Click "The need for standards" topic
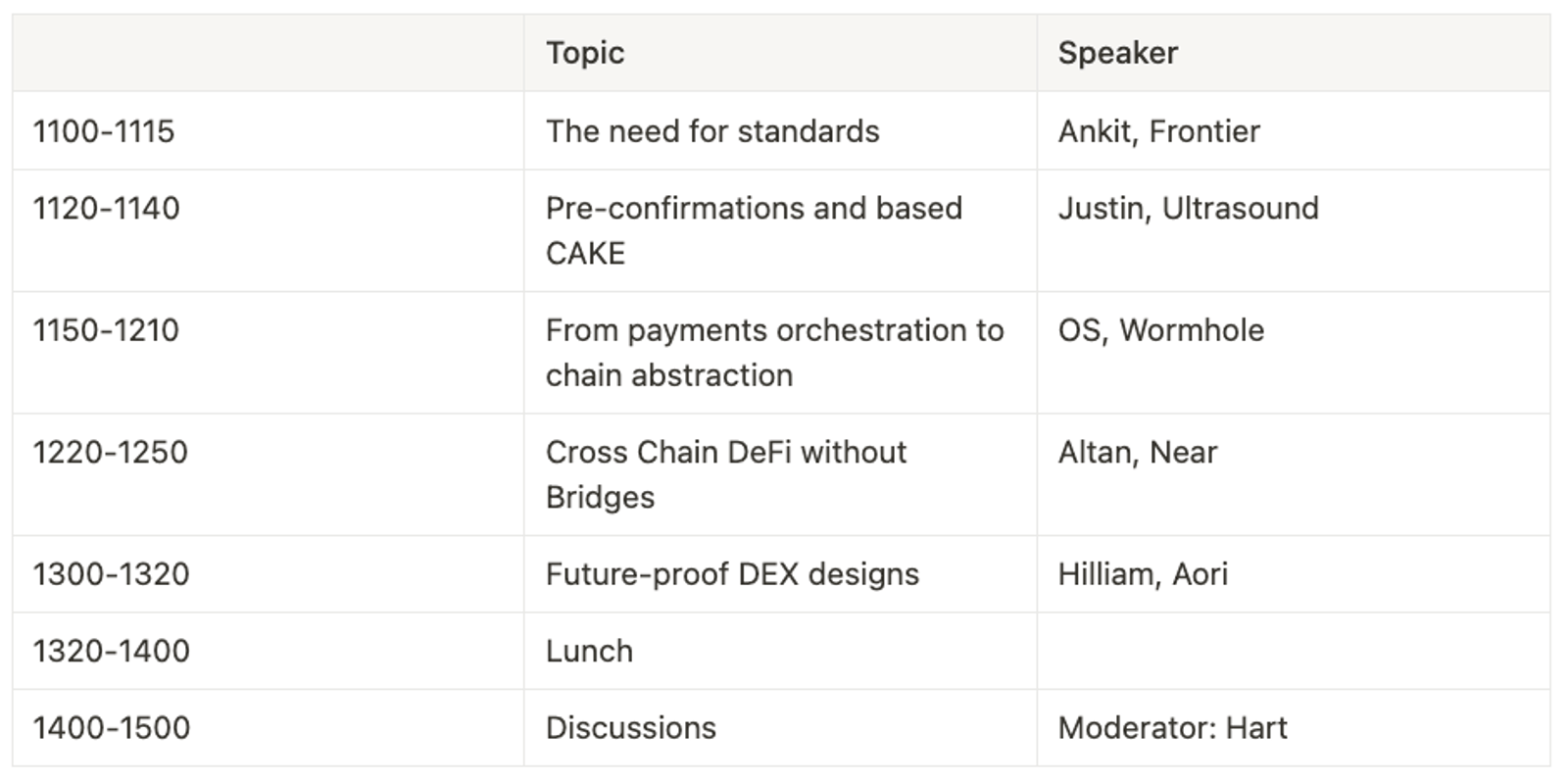This screenshot has width=1568, height=782. pos(712,131)
